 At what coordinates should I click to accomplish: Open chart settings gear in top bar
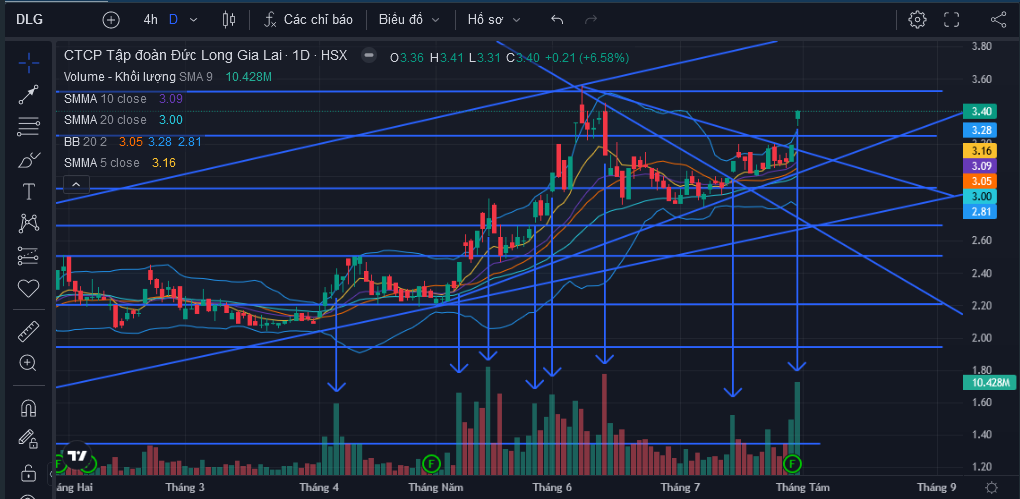point(917,20)
